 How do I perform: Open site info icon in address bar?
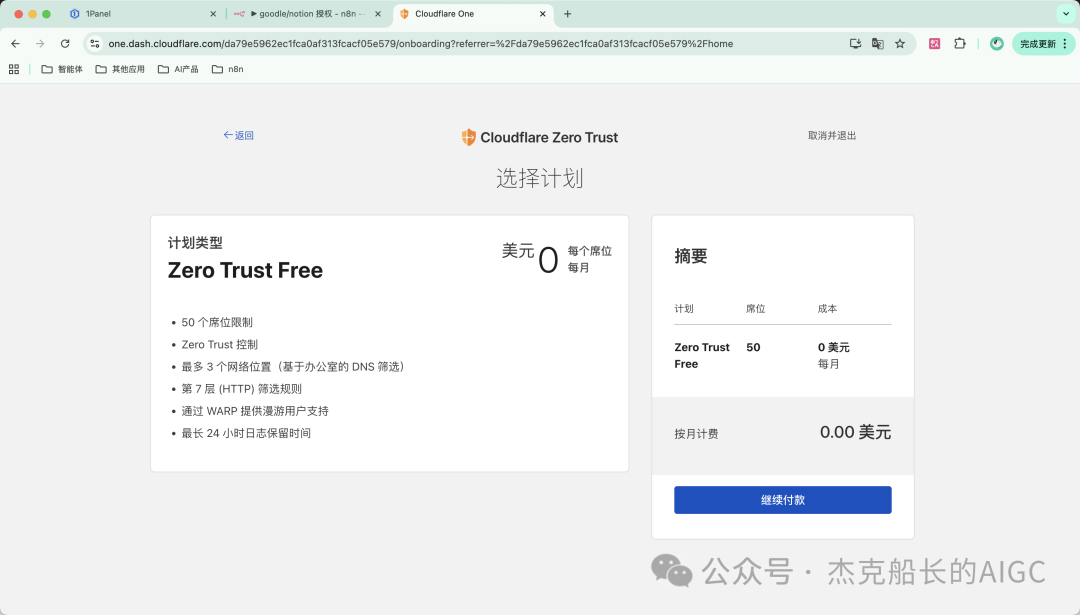(95, 43)
